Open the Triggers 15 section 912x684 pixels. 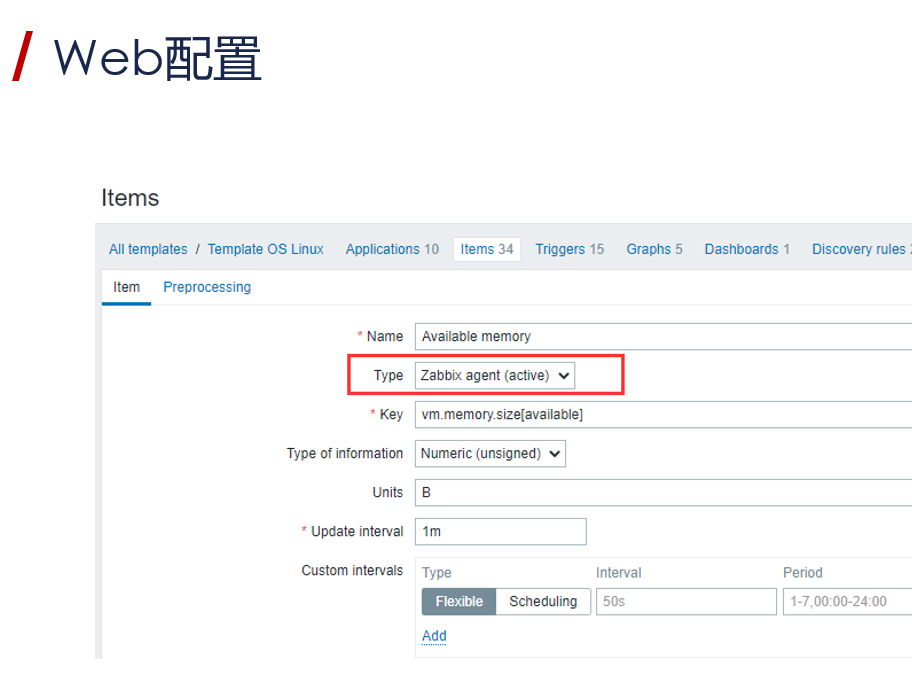tap(569, 250)
